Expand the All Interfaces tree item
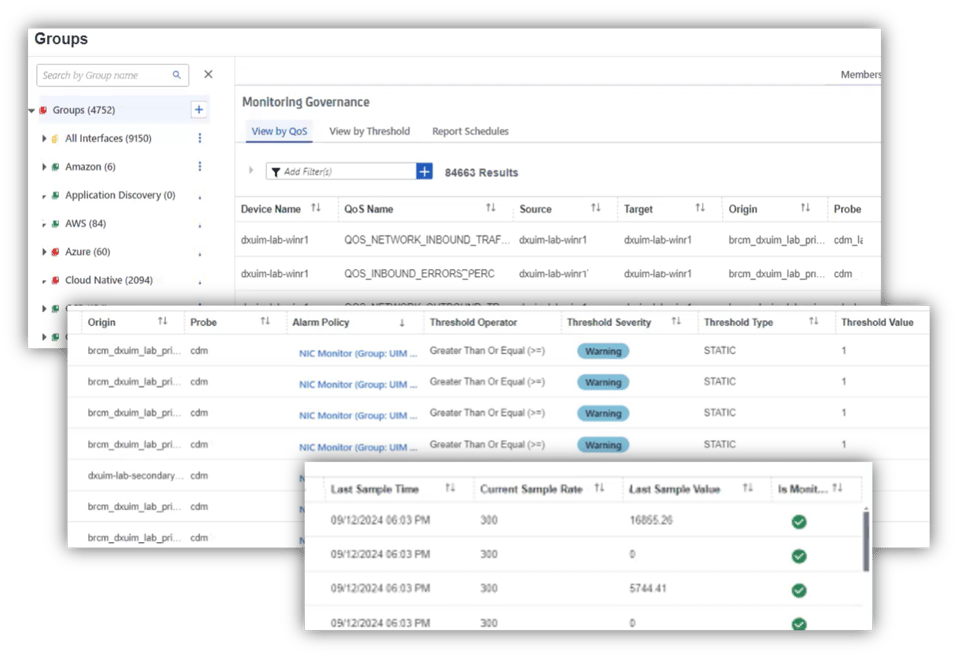The height and width of the screenshot is (660, 960). [44, 138]
